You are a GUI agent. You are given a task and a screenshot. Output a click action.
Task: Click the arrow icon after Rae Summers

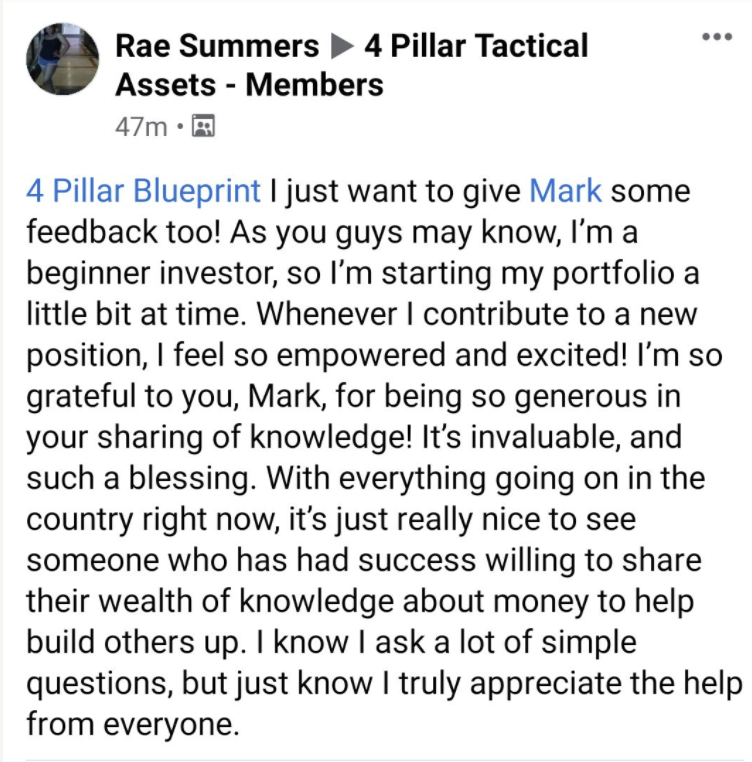342,47
